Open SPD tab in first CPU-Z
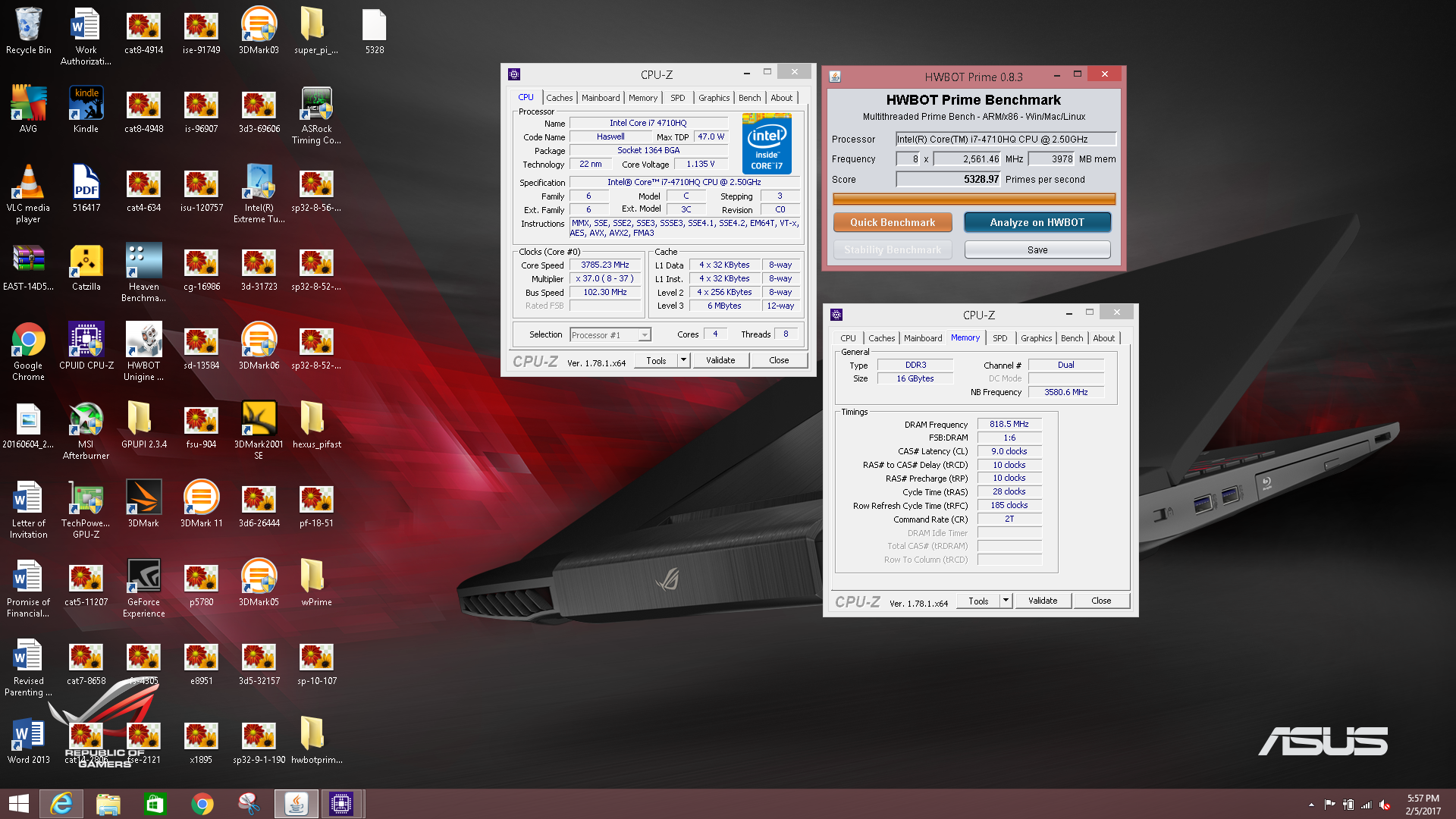Image resolution: width=1456 pixels, height=819 pixels. 678,98
